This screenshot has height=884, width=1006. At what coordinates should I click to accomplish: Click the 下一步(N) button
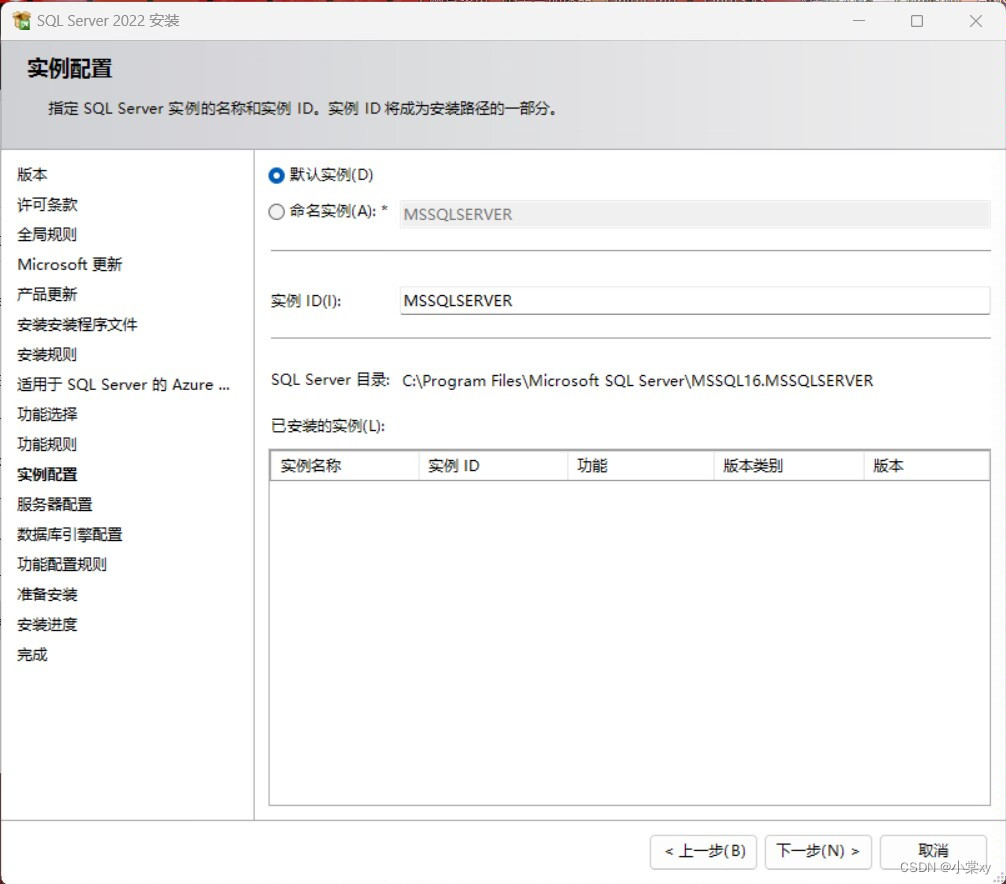coord(818,851)
